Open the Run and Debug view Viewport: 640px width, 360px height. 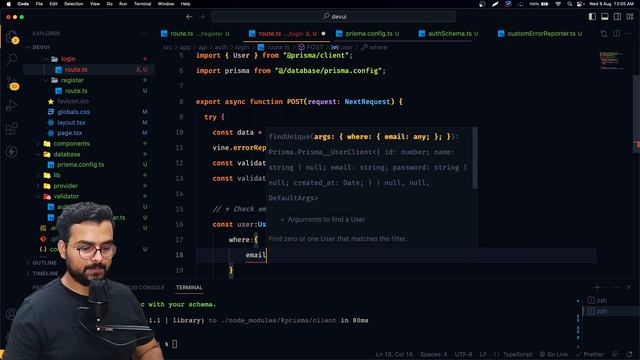pos(12,106)
